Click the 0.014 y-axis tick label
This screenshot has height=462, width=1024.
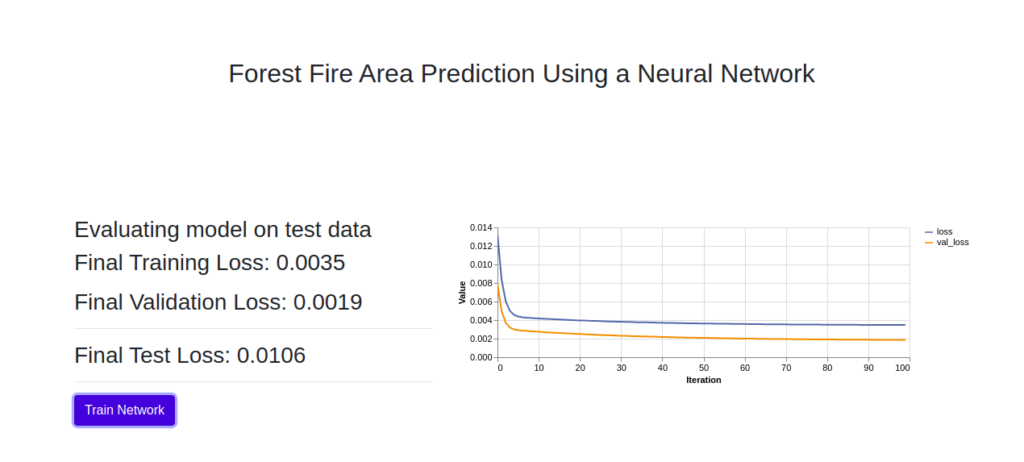(480, 227)
